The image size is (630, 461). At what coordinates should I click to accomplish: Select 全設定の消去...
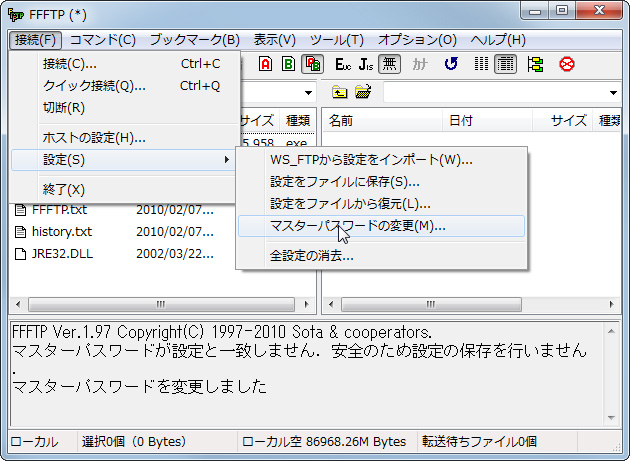(x=381, y=256)
